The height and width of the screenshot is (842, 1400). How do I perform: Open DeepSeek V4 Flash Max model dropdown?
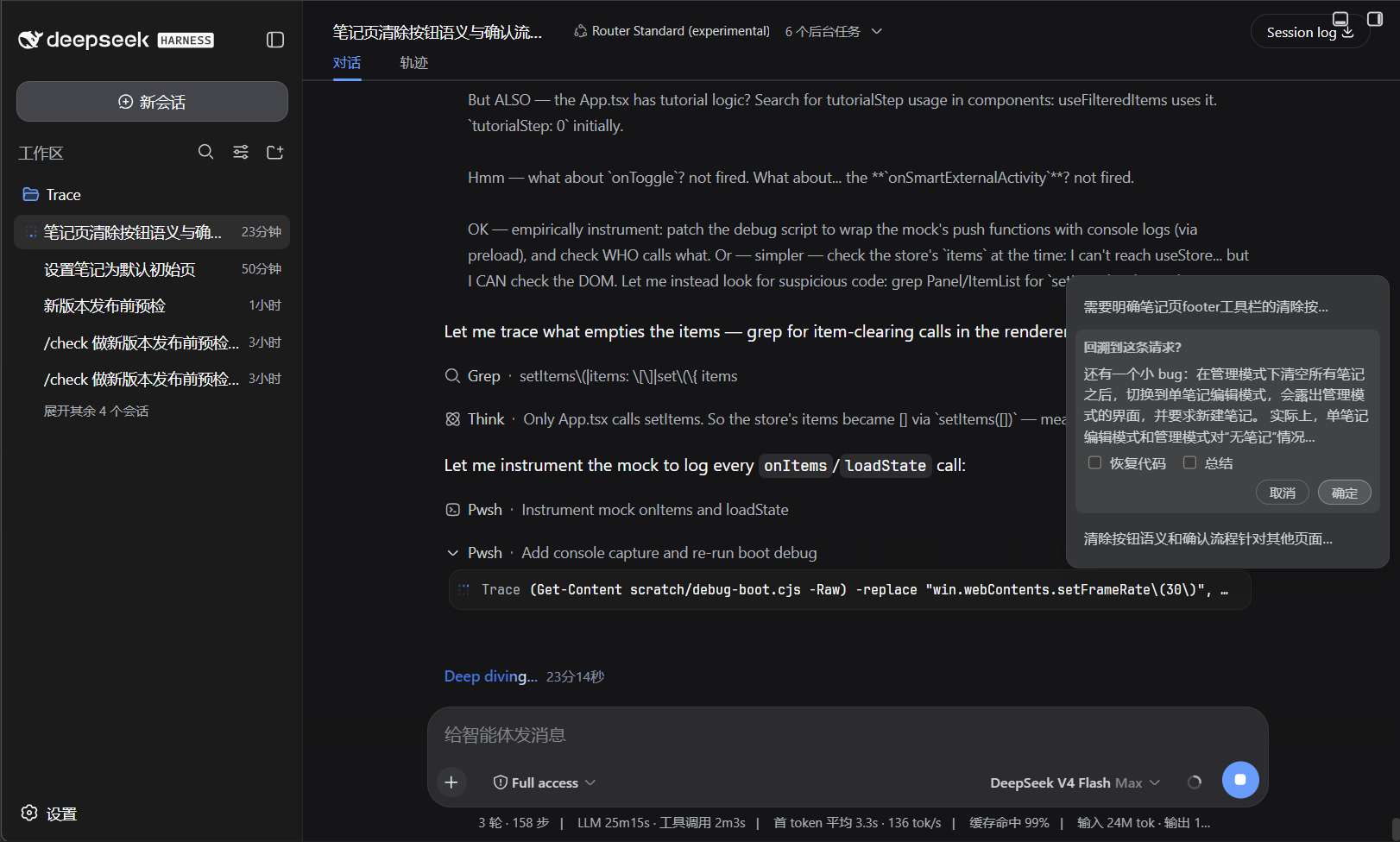1075,782
